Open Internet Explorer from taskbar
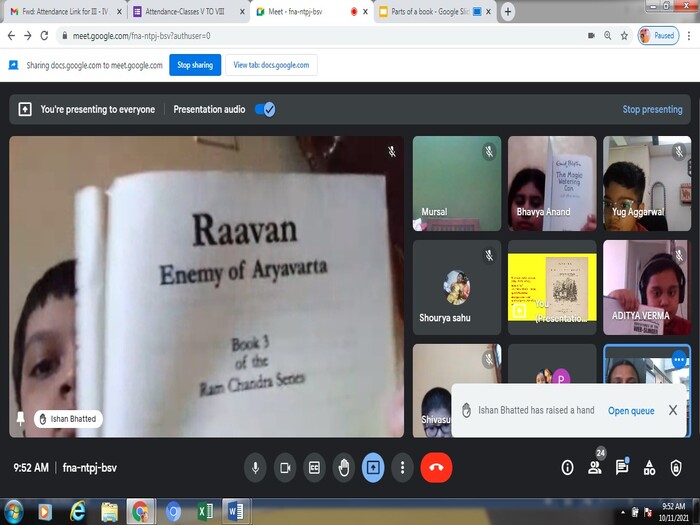The image size is (700, 525). (78, 512)
